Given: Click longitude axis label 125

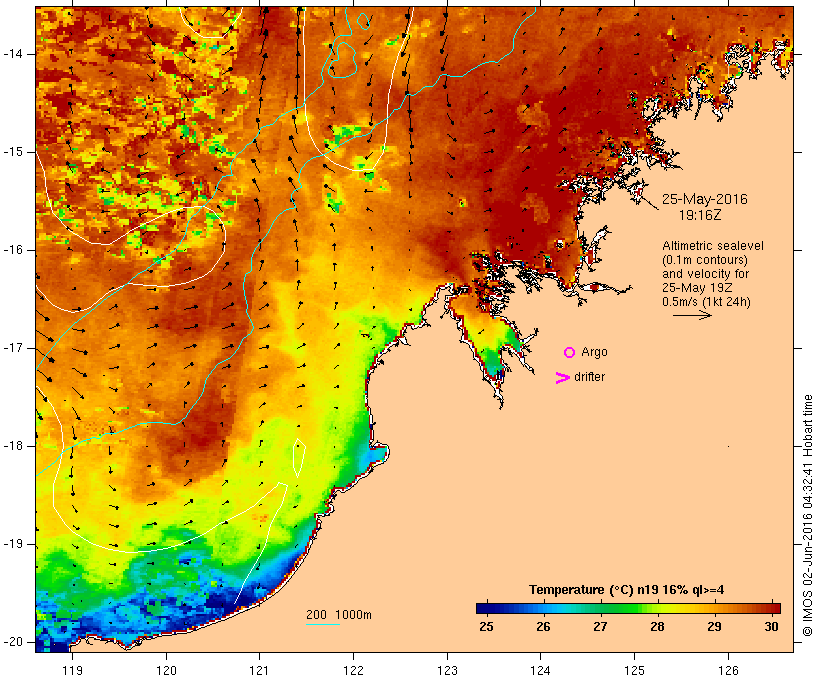Looking at the screenshot, I should click(635, 670).
